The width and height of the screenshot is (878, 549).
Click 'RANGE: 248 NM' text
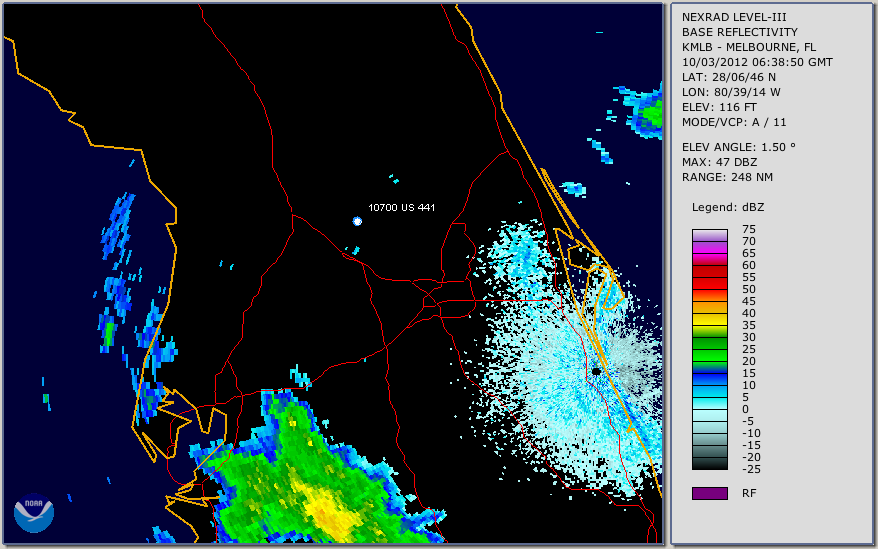coord(727,178)
